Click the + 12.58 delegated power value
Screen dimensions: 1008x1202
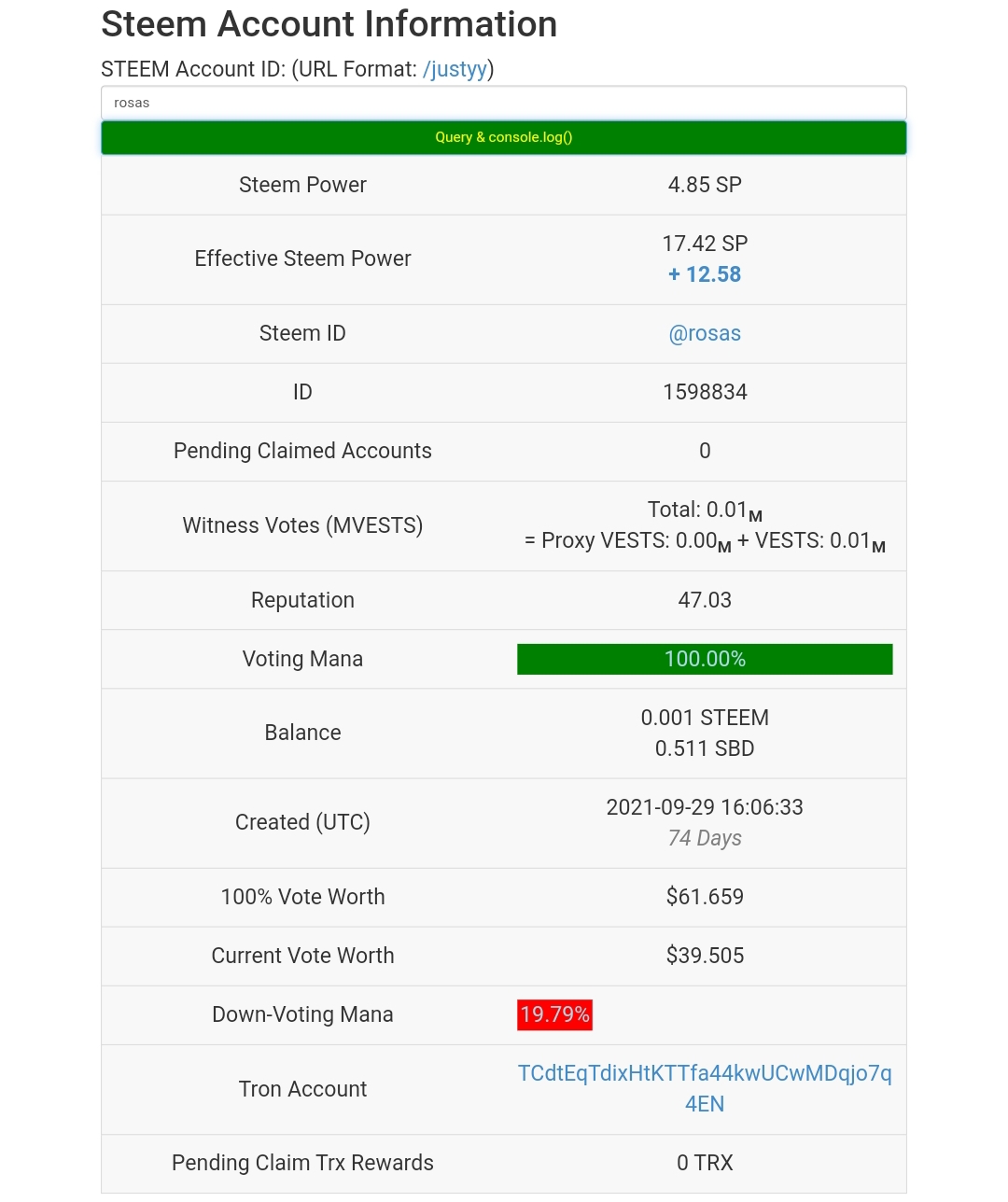coord(705,274)
